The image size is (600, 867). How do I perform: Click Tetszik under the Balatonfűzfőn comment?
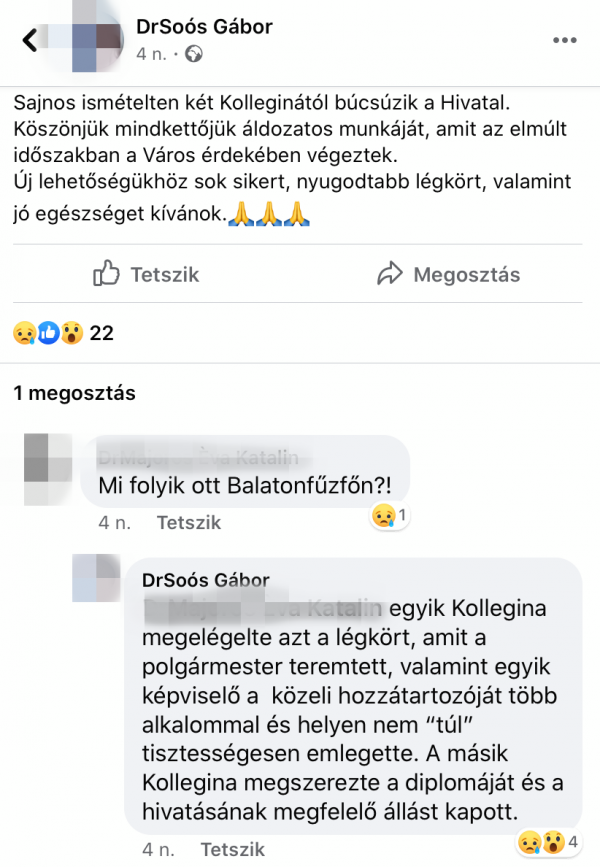click(x=189, y=523)
